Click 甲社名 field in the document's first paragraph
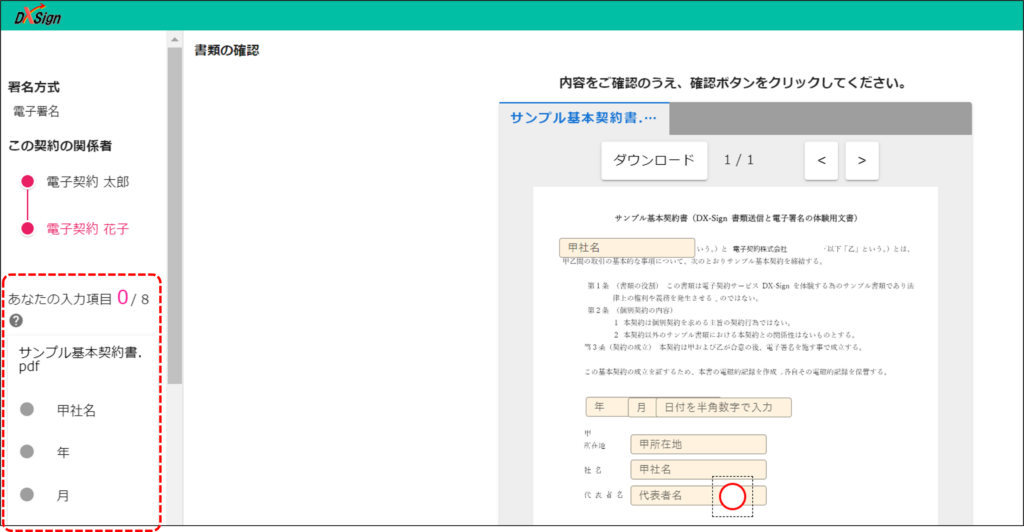1024x532 pixels. [x=627, y=248]
